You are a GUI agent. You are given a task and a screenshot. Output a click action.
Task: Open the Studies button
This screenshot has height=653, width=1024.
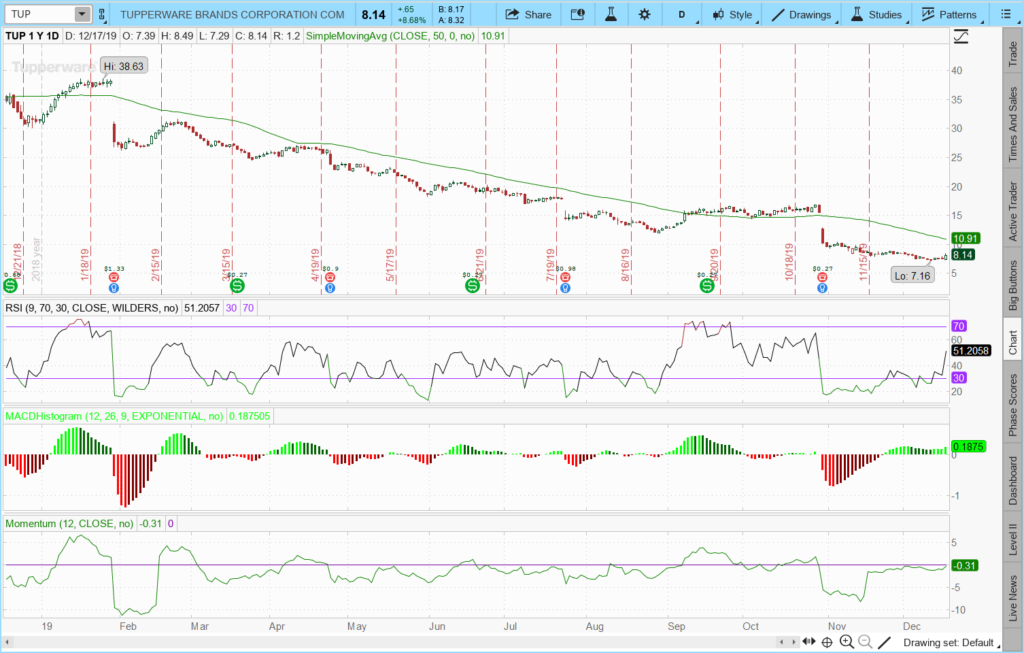876,15
